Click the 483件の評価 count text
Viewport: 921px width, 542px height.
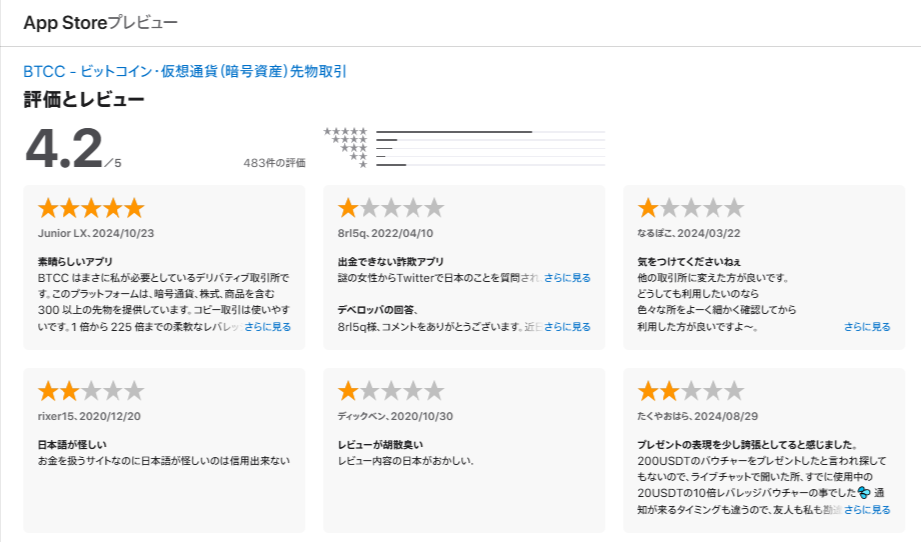[x=274, y=163]
